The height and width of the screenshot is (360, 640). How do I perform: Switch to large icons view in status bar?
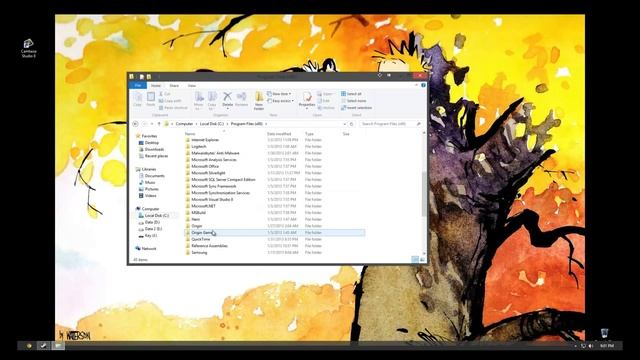[x=422, y=260]
